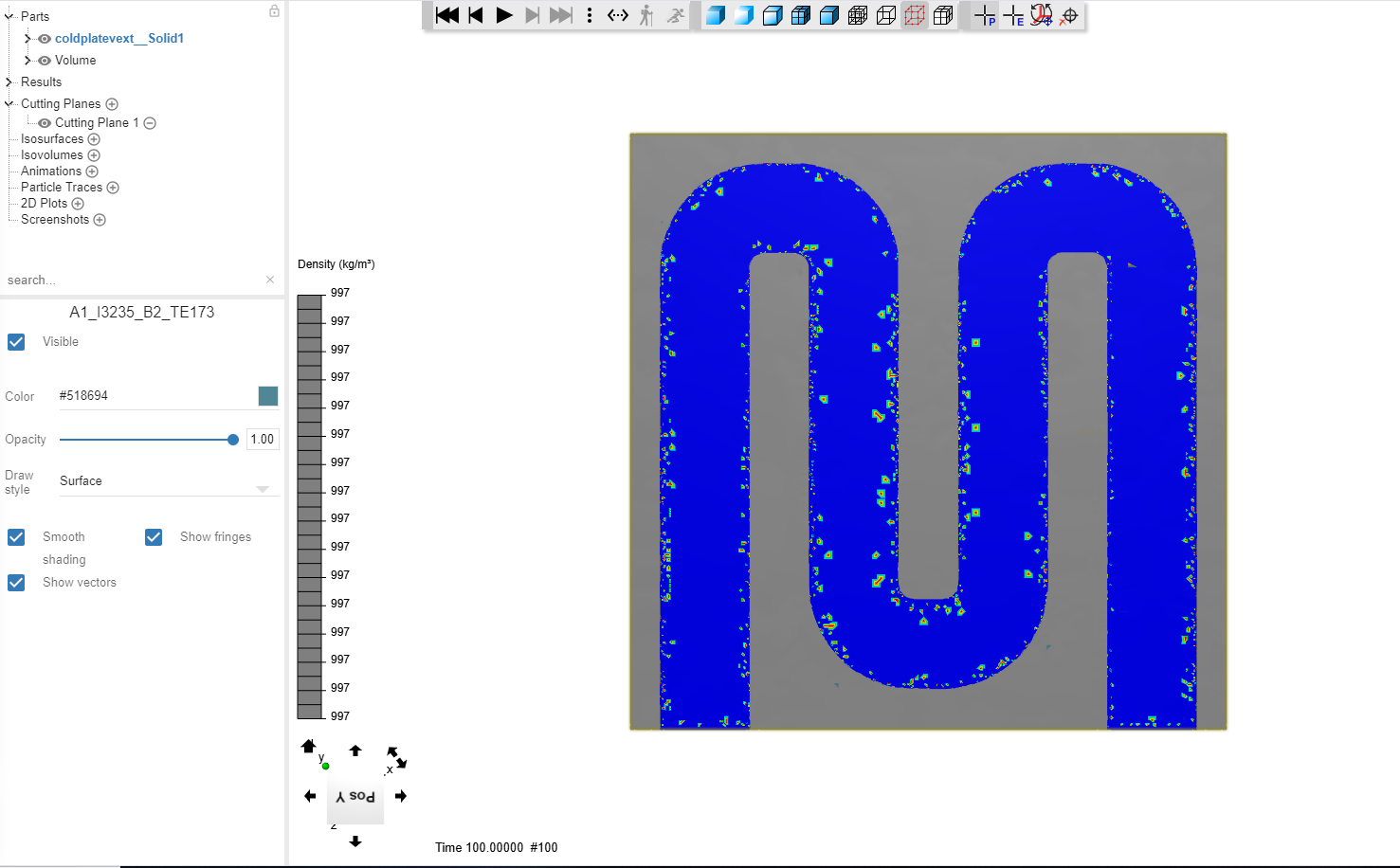
Task: Add a new Isosurface
Action: pos(94,139)
